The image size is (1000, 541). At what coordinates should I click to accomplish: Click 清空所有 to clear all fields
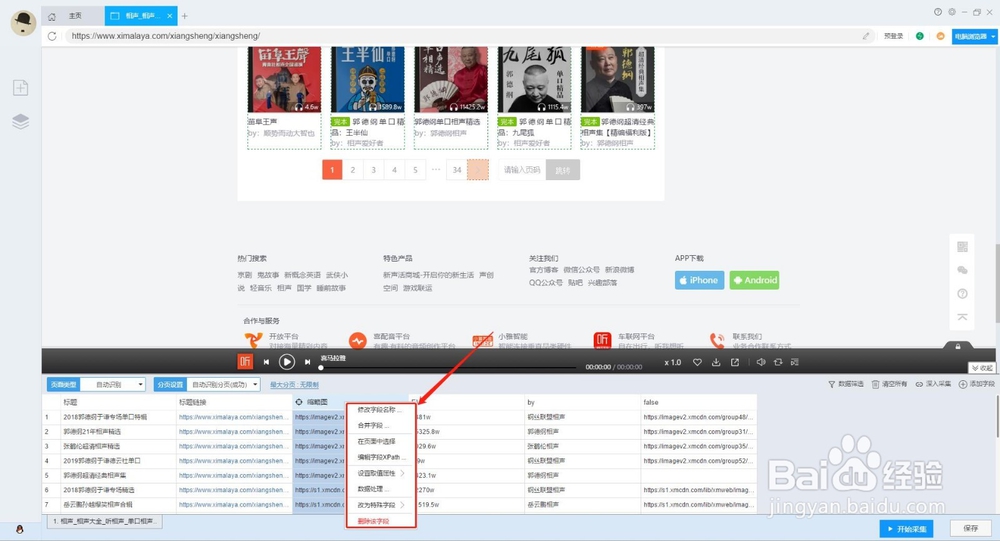point(889,384)
